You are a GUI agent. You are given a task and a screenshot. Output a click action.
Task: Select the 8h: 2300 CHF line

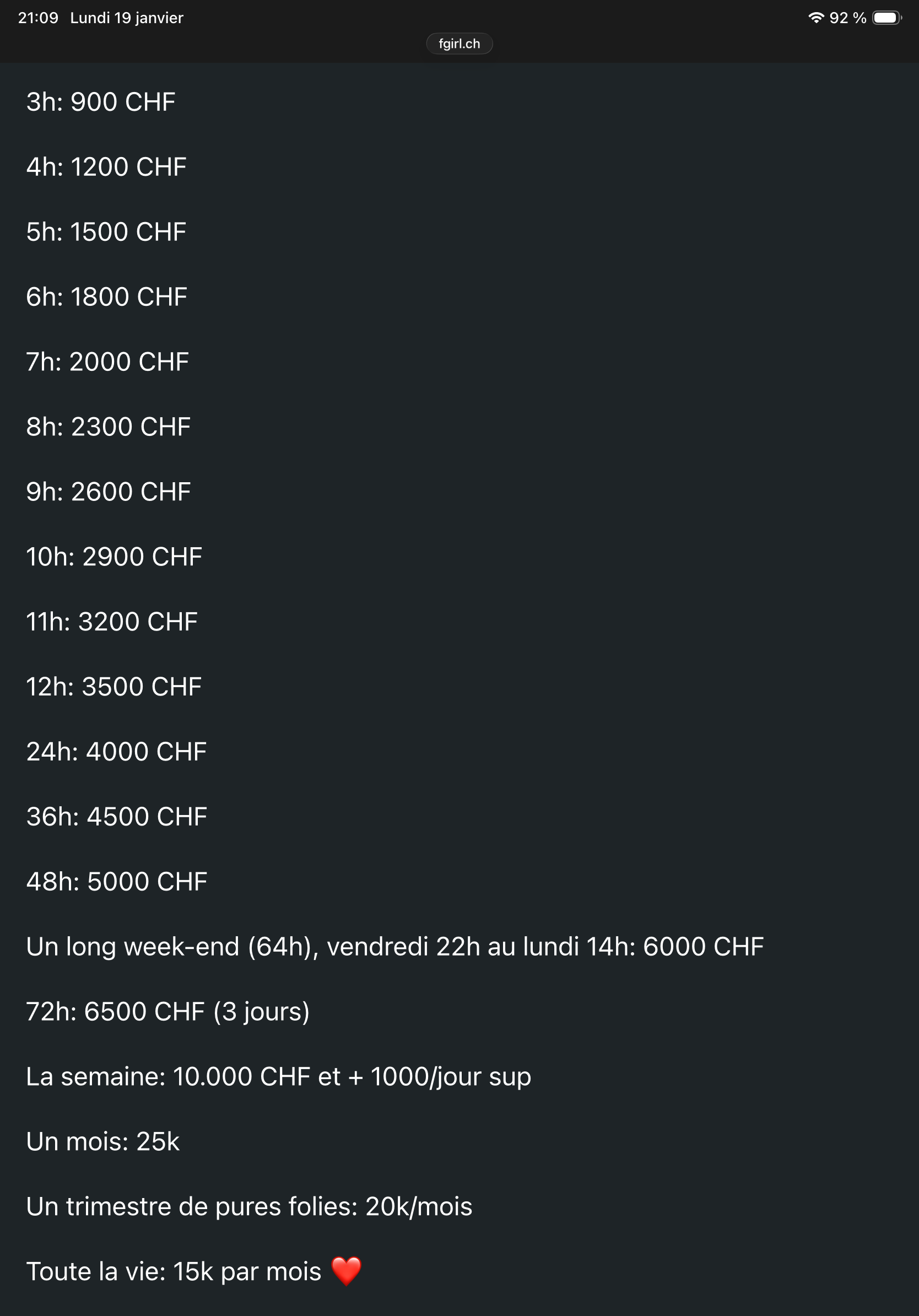(x=109, y=427)
